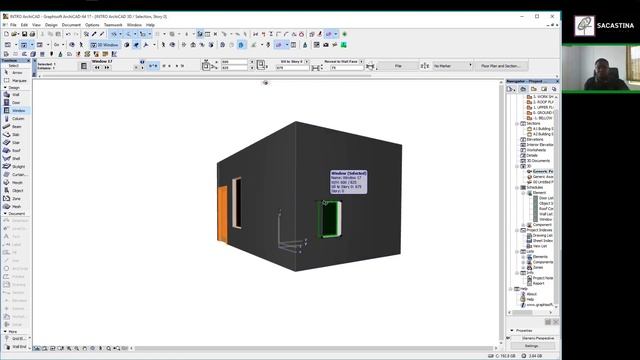Collapse the Sections node in Navigator
Viewport: 640px width, 360px height.
click(x=517, y=123)
